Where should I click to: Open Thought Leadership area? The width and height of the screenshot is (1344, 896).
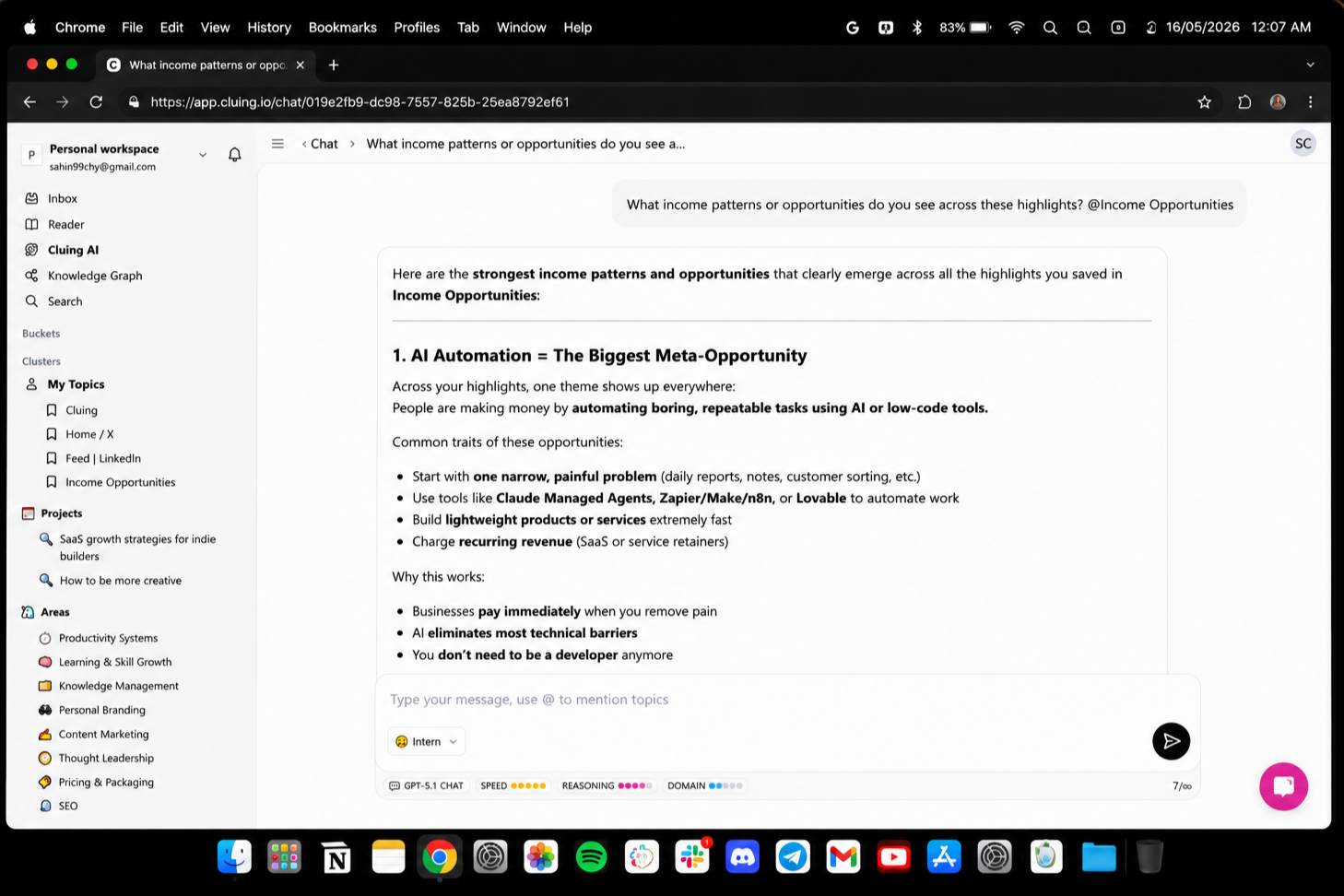[x=106, y=758]
